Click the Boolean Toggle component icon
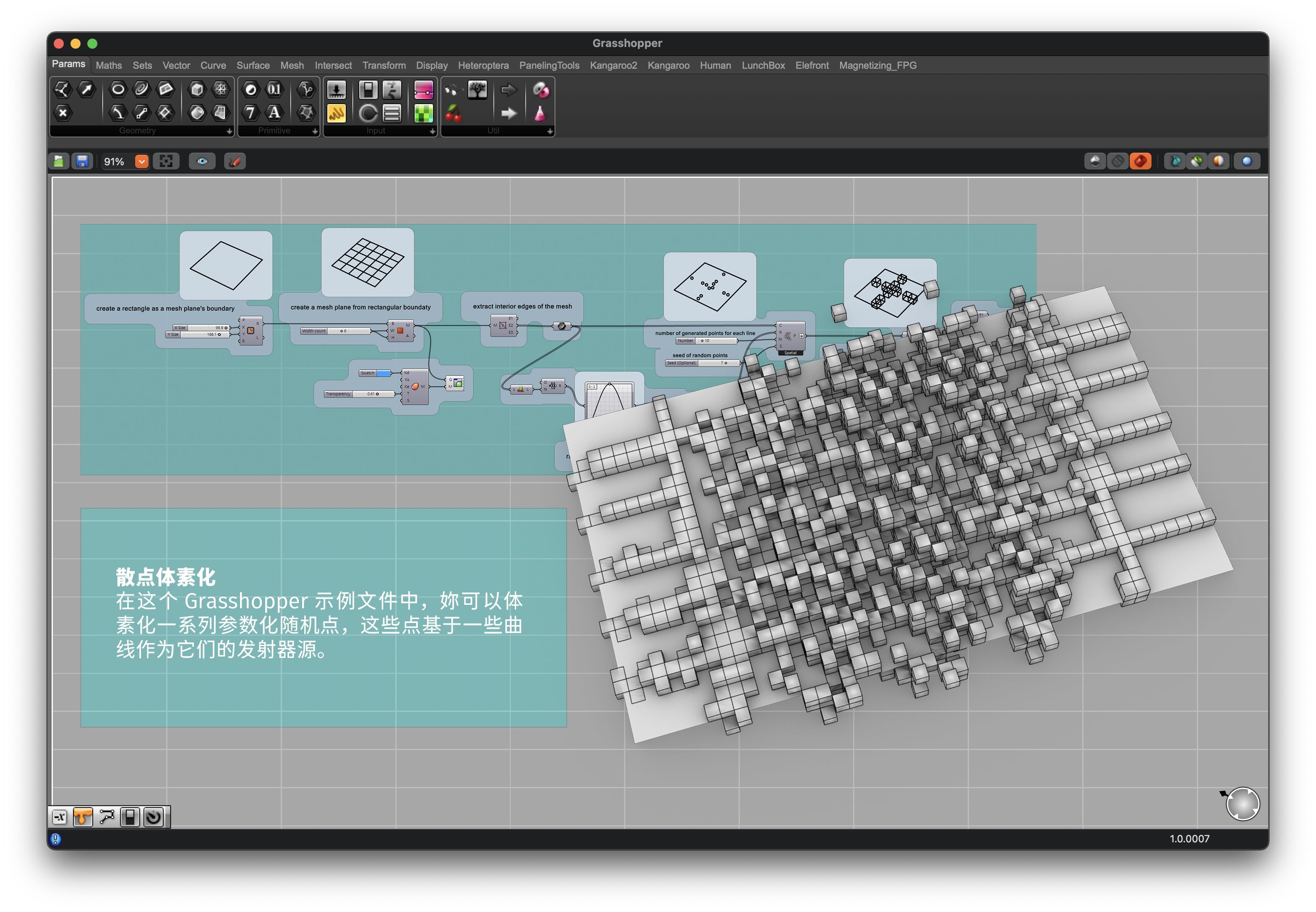The image size is (1316, 912). click(368, 90)
